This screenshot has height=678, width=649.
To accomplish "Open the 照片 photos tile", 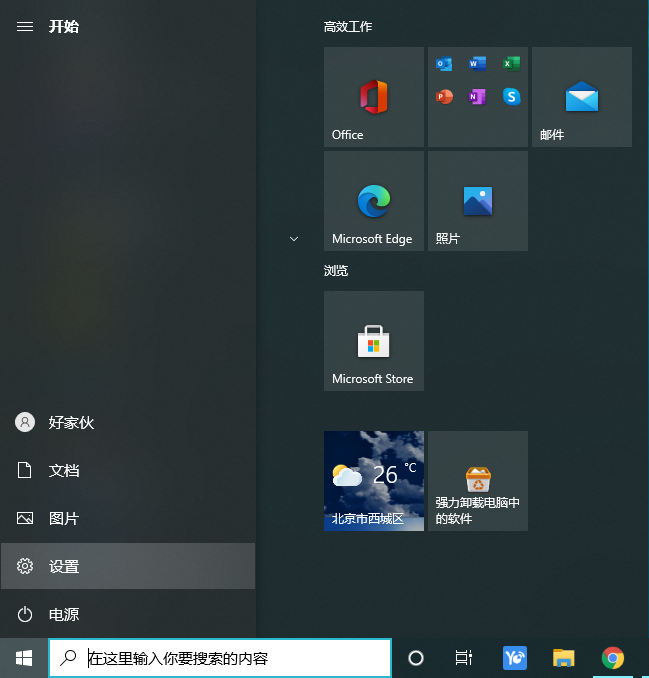I will (477, 201).
